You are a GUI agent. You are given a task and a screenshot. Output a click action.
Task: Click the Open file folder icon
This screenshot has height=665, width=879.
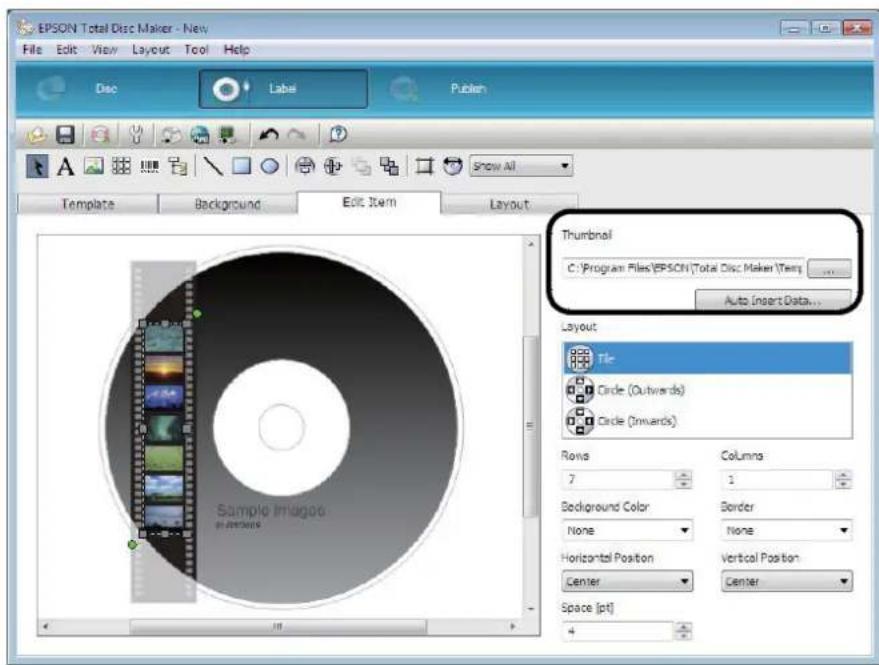tap(37, 135)
